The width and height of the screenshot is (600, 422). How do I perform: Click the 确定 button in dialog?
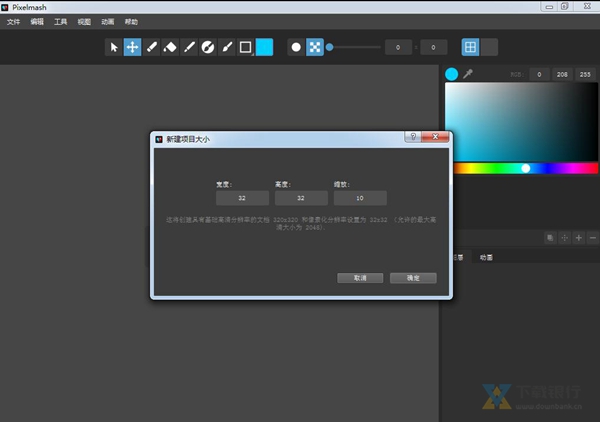pyautogui.click(x=413, y=278)
